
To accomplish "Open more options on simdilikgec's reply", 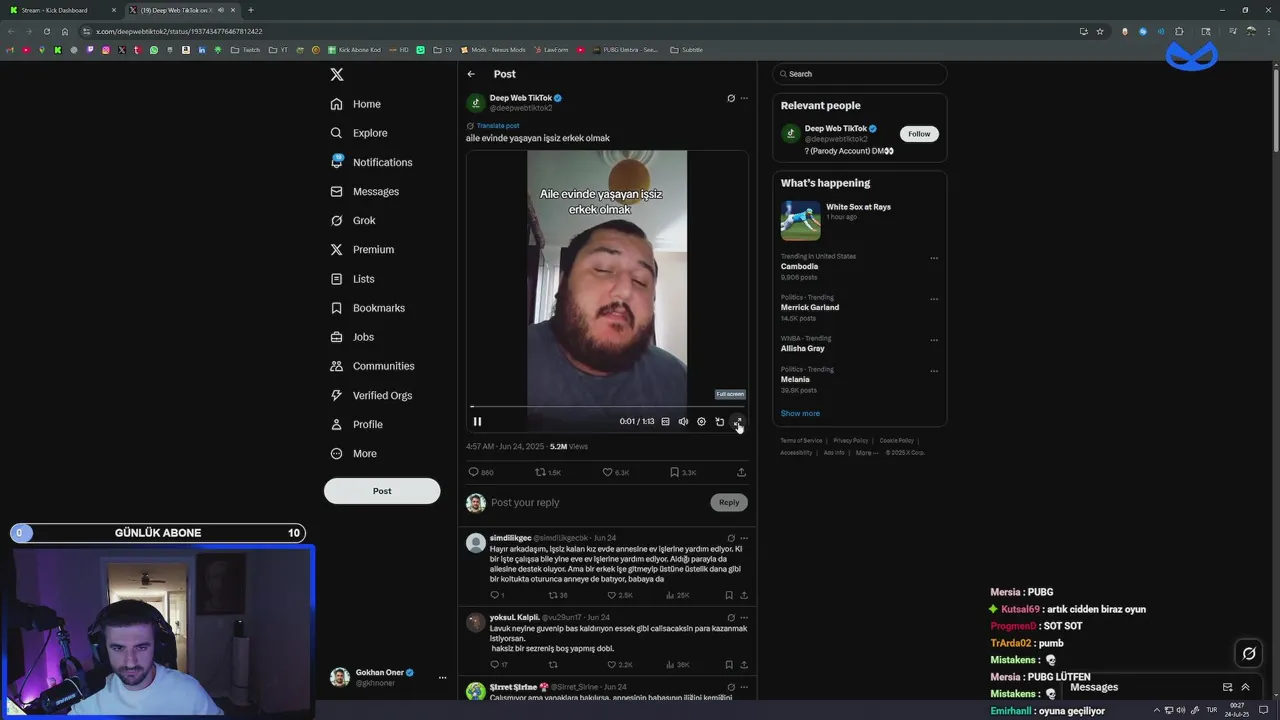I will (744, 538).
